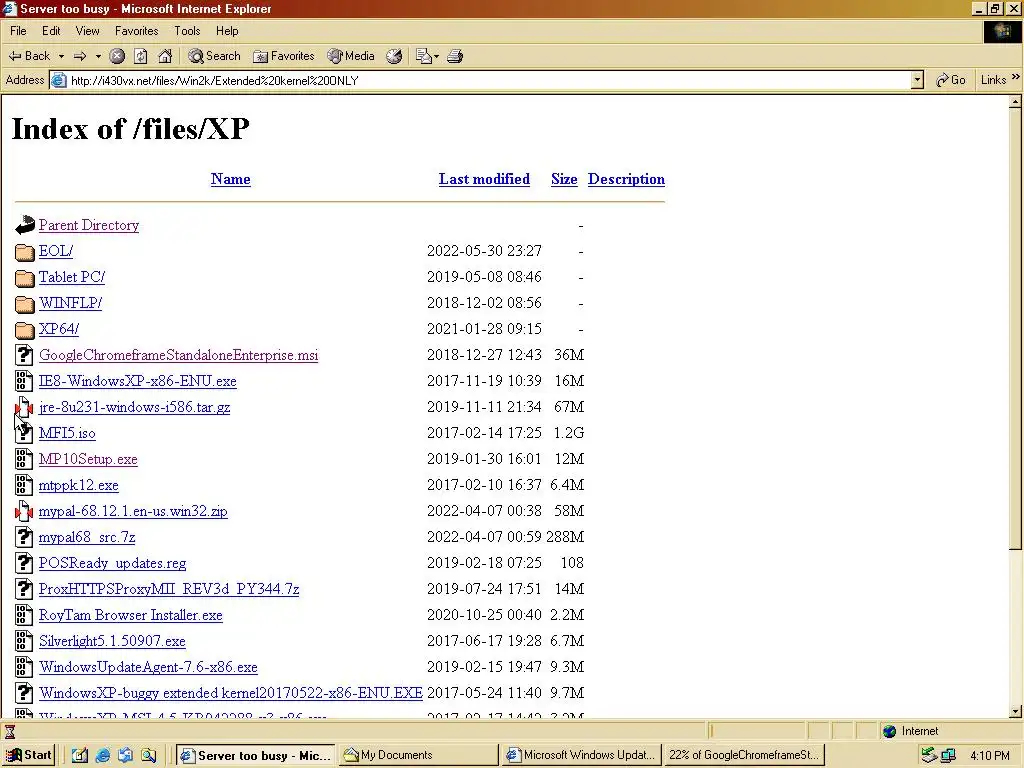Expand the address bar dropdown

coord(917,80)
